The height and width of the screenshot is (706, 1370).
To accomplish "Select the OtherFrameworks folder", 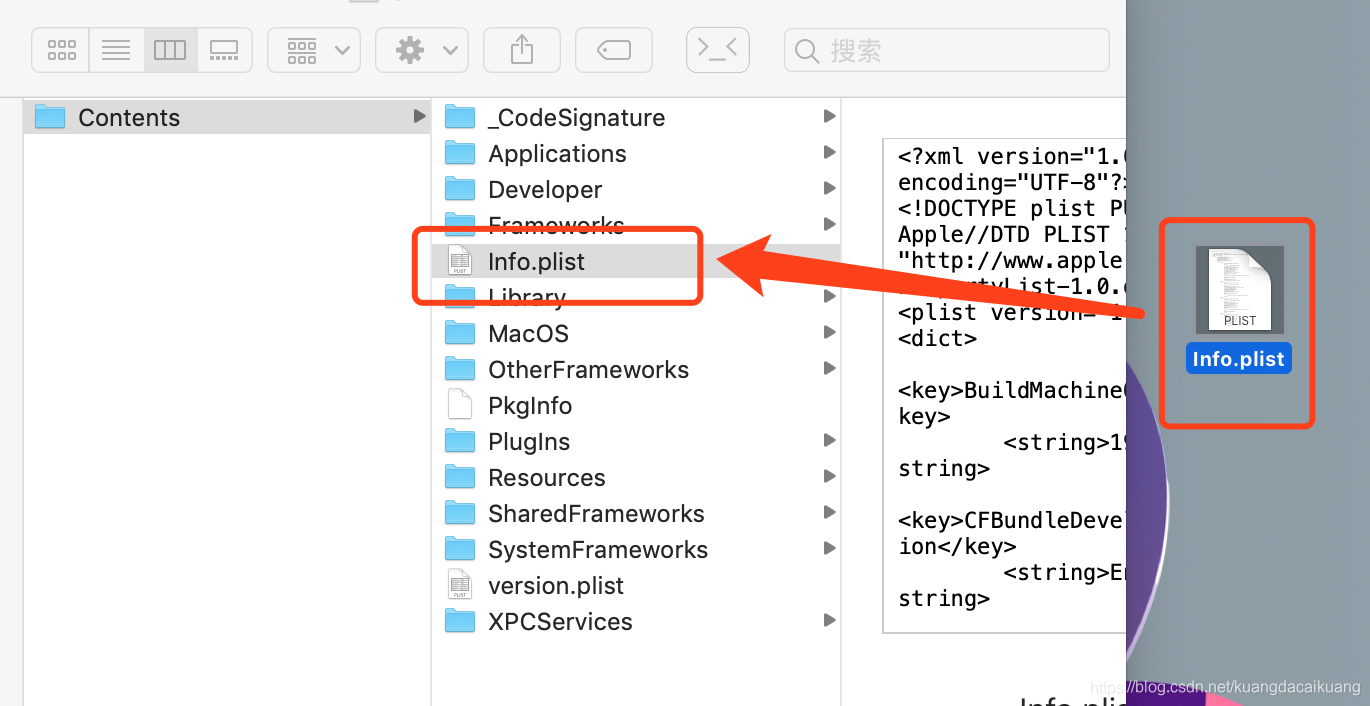I will pos(636,369).
